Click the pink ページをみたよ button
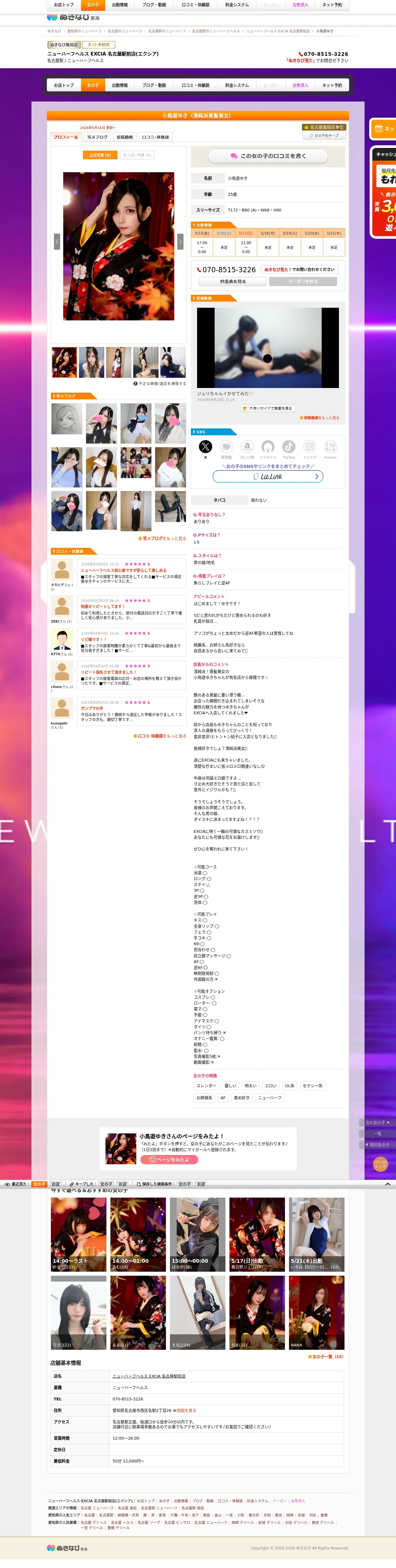Image resolution: width=396 pixels, height=1568 pixels. click(x=169, y=1160)
